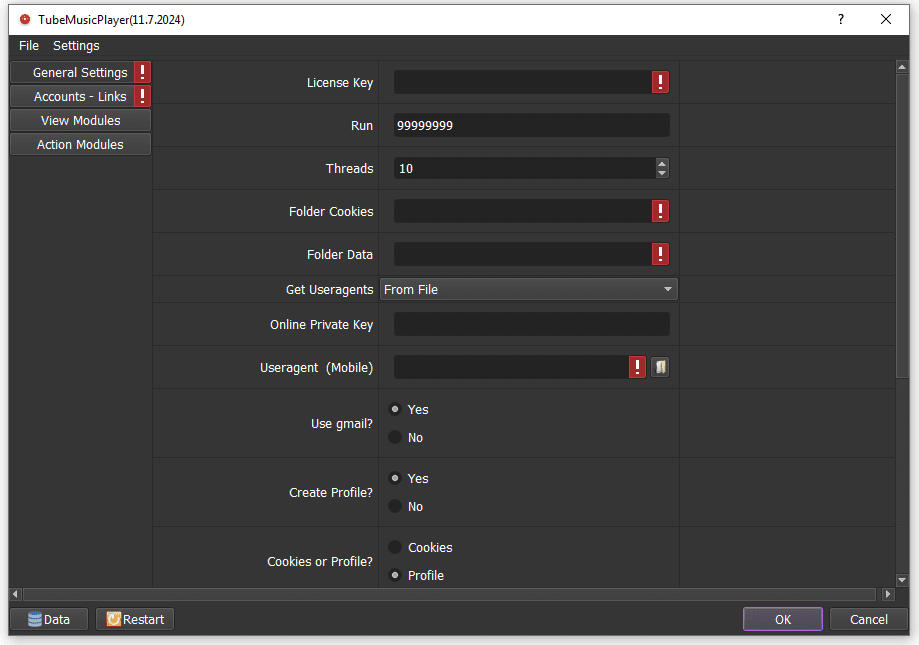Click the warning icon in Useragent (Mobile) field
Screen dimensions: 919x645
pyautogui.click(x=637, y=367)
